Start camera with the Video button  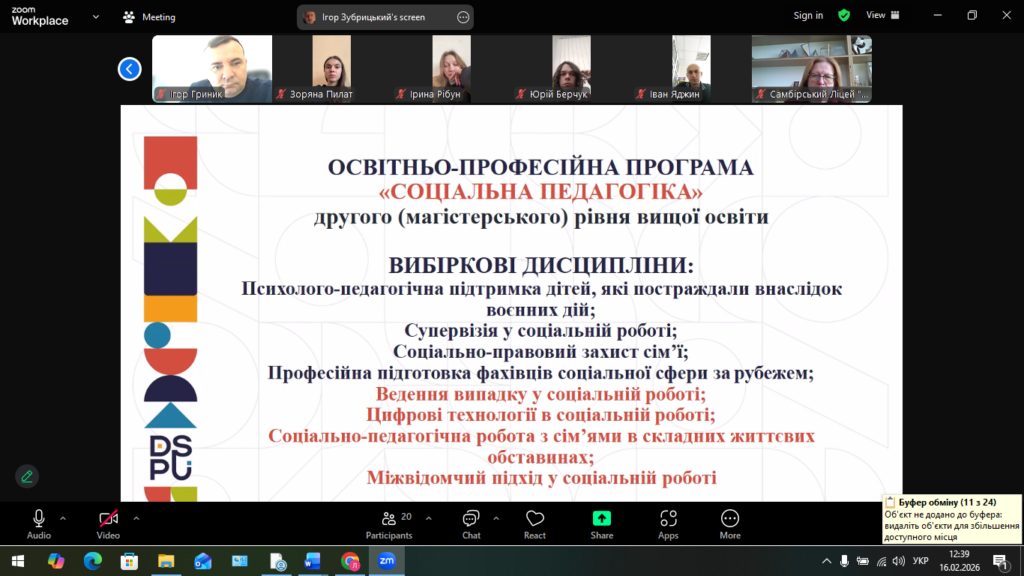click(x=108, y=523)
